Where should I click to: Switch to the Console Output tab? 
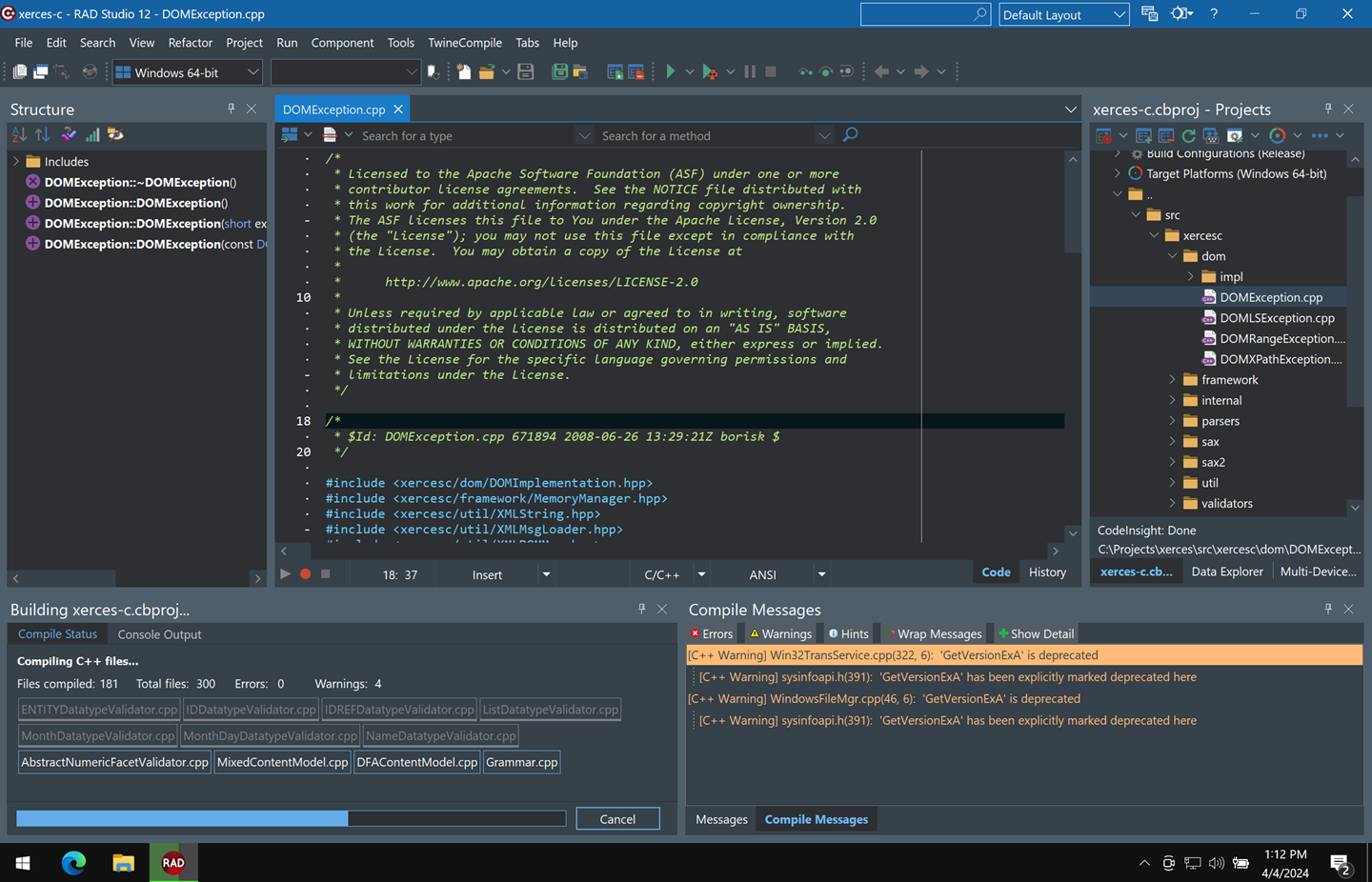click(x=159, y=634)
